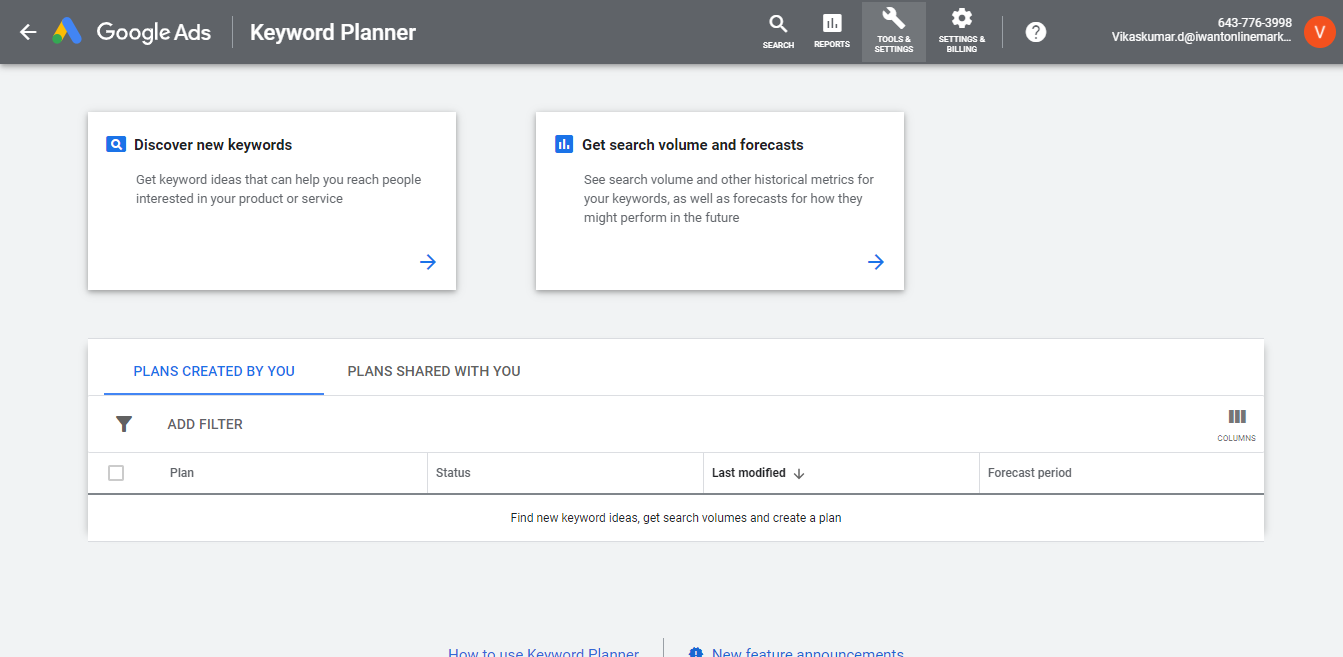
Task: Click the empty plans message text
Action: [676, 518]
